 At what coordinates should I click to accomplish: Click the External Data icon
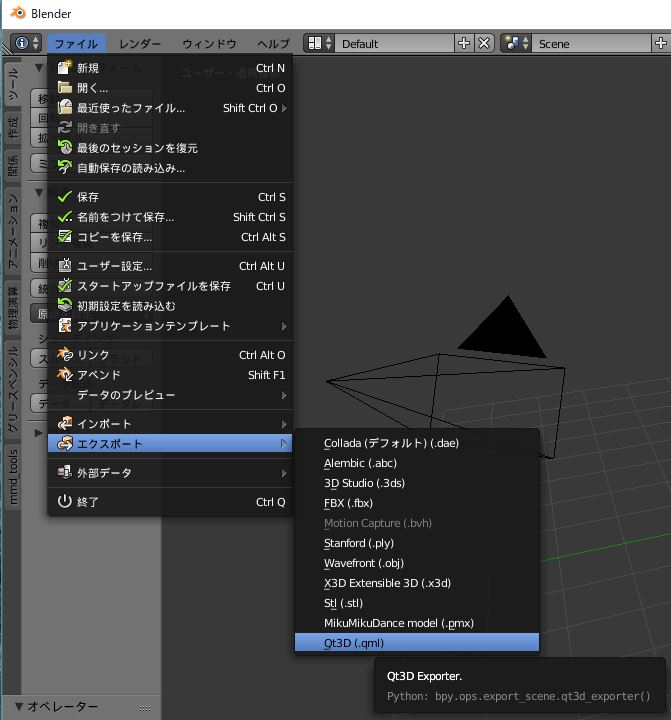point(65,472)
